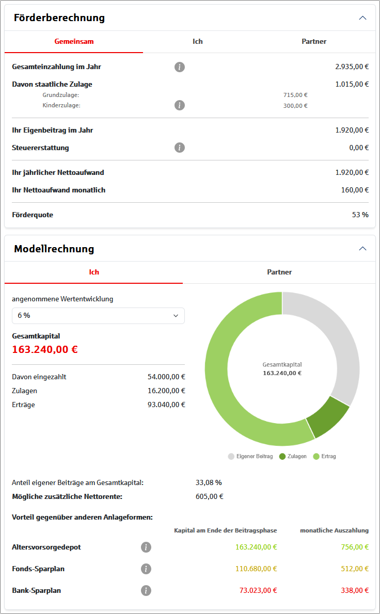This screenshot has height=614, width=380.
Task: Click the Kinderzulage amount 300,00 €
Action: click(x=295, y=106)
